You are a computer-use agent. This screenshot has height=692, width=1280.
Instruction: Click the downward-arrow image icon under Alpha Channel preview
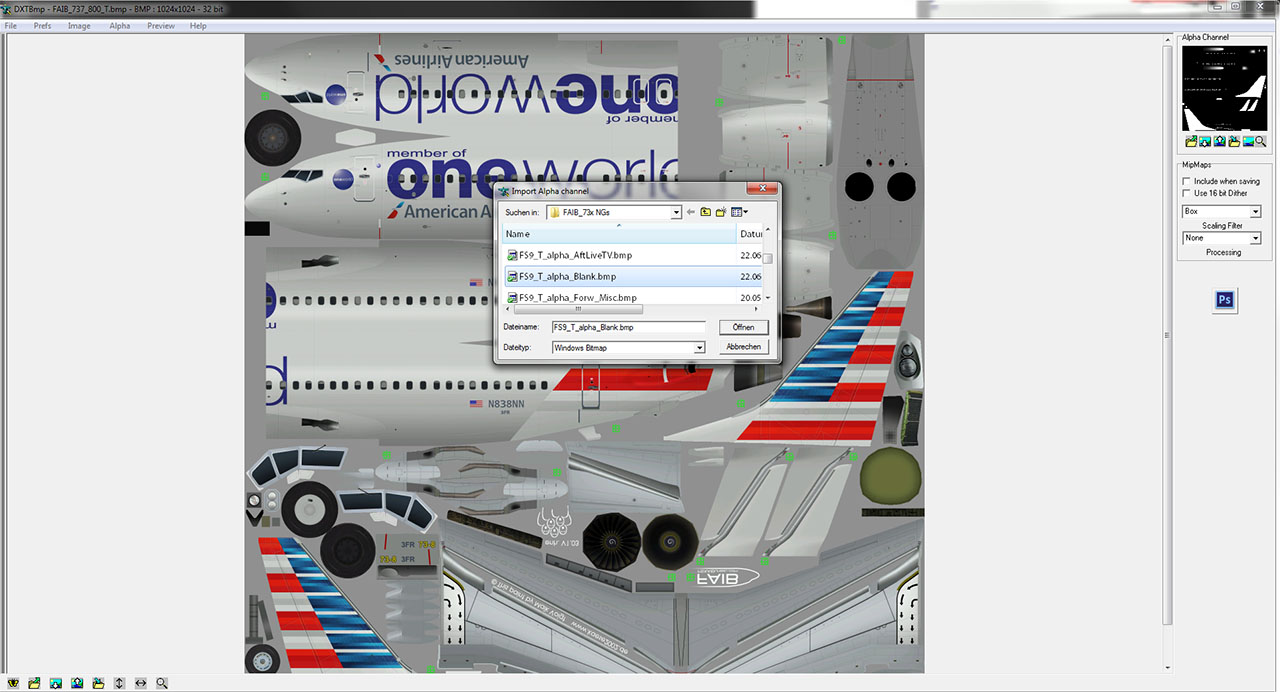pyautogui.click(x=1205, y=141)
